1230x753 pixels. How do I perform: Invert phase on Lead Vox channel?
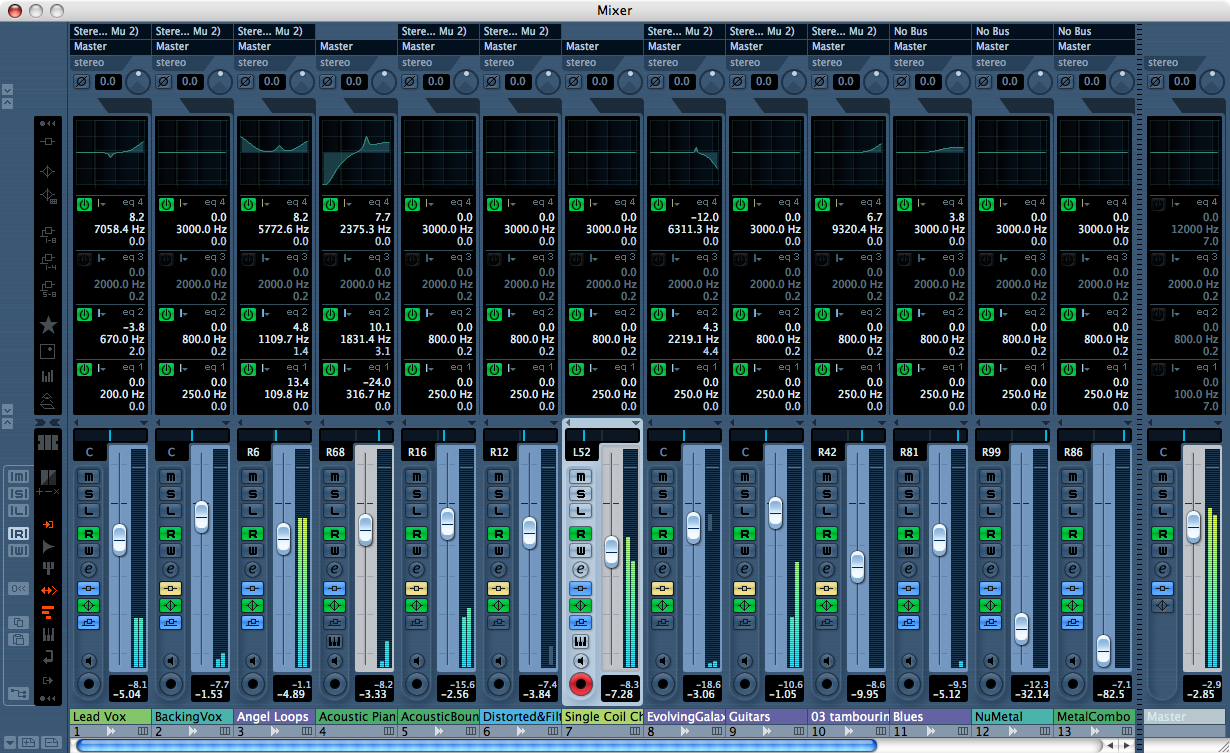pyautogui.click(x=83, y=82)
